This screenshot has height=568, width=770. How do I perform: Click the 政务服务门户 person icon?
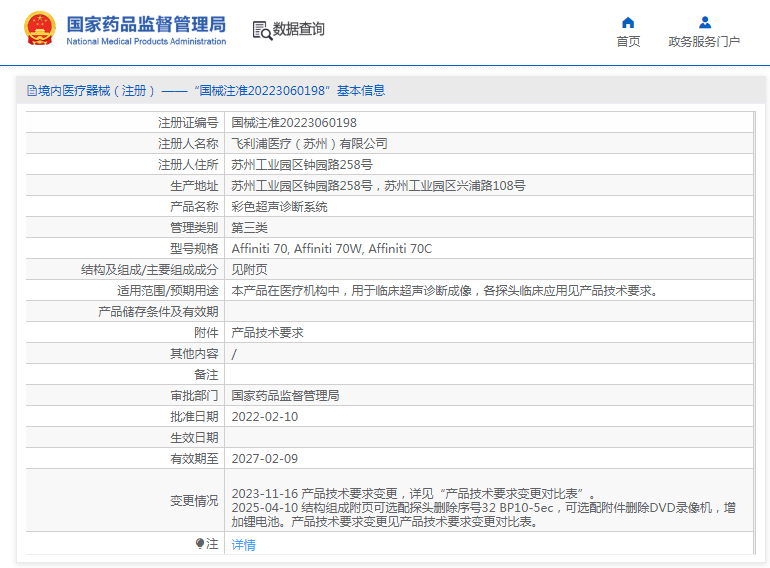704,22
